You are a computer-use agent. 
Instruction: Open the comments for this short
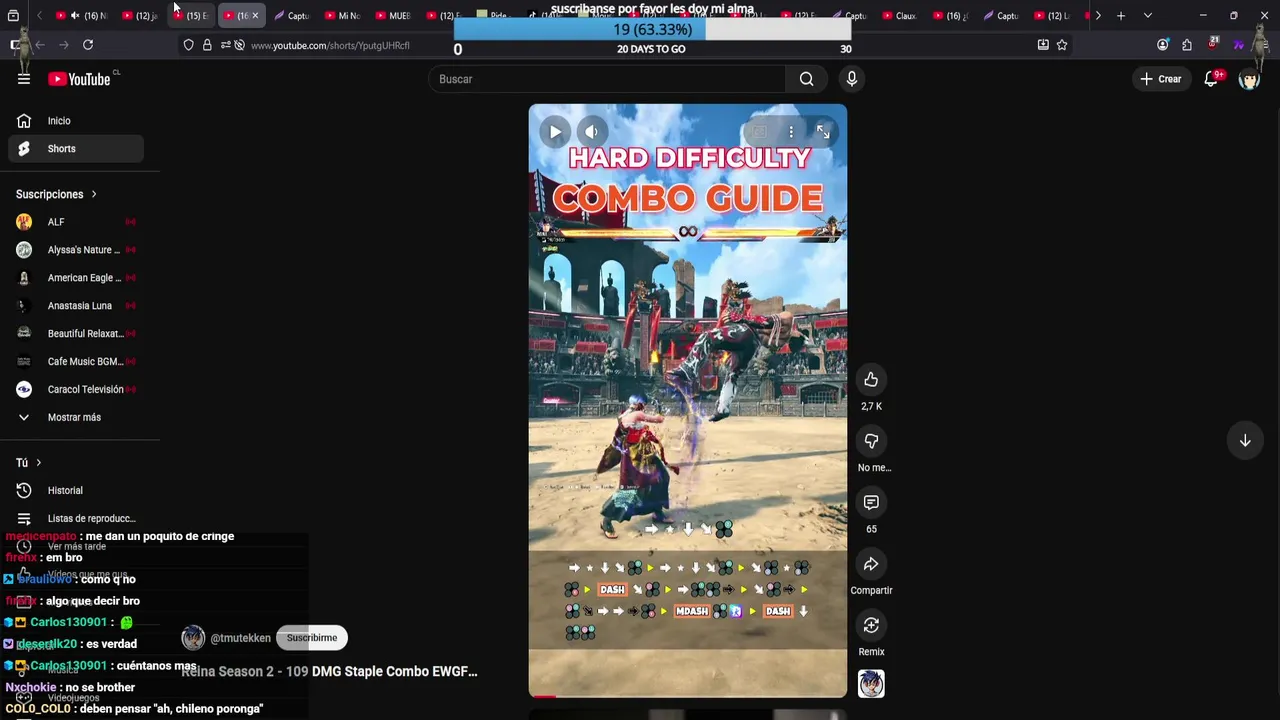point(871,503)
